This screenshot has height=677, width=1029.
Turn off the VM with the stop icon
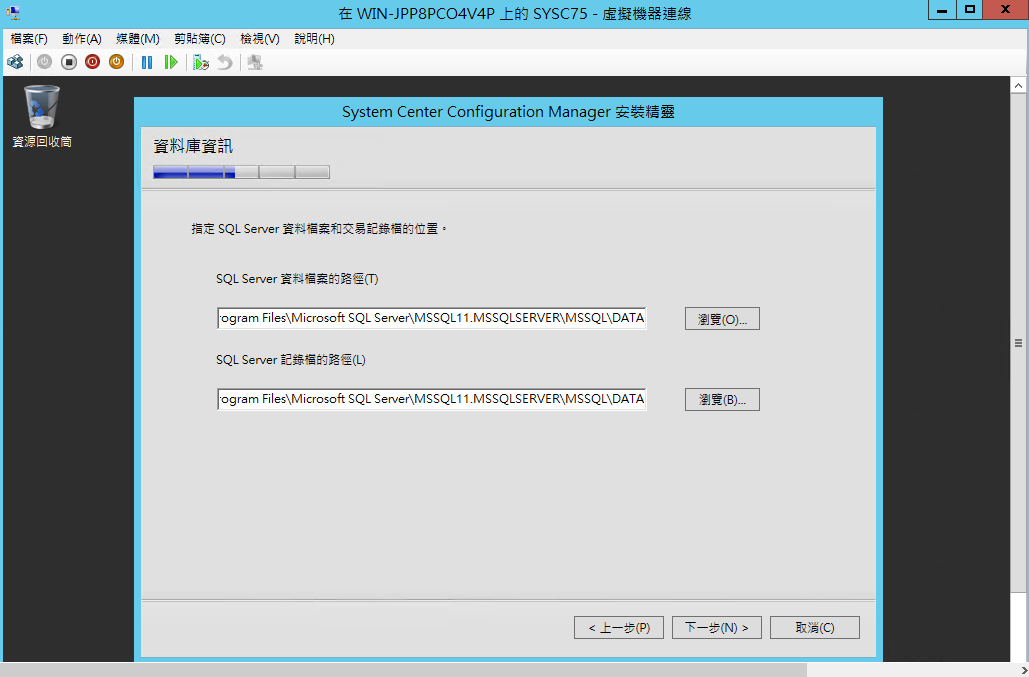[69, 62]
